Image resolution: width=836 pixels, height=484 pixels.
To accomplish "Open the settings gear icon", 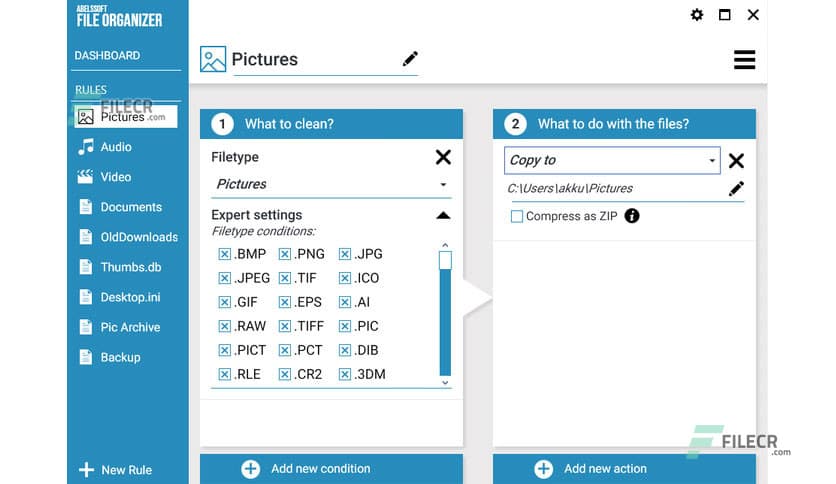I will point(697,15).
